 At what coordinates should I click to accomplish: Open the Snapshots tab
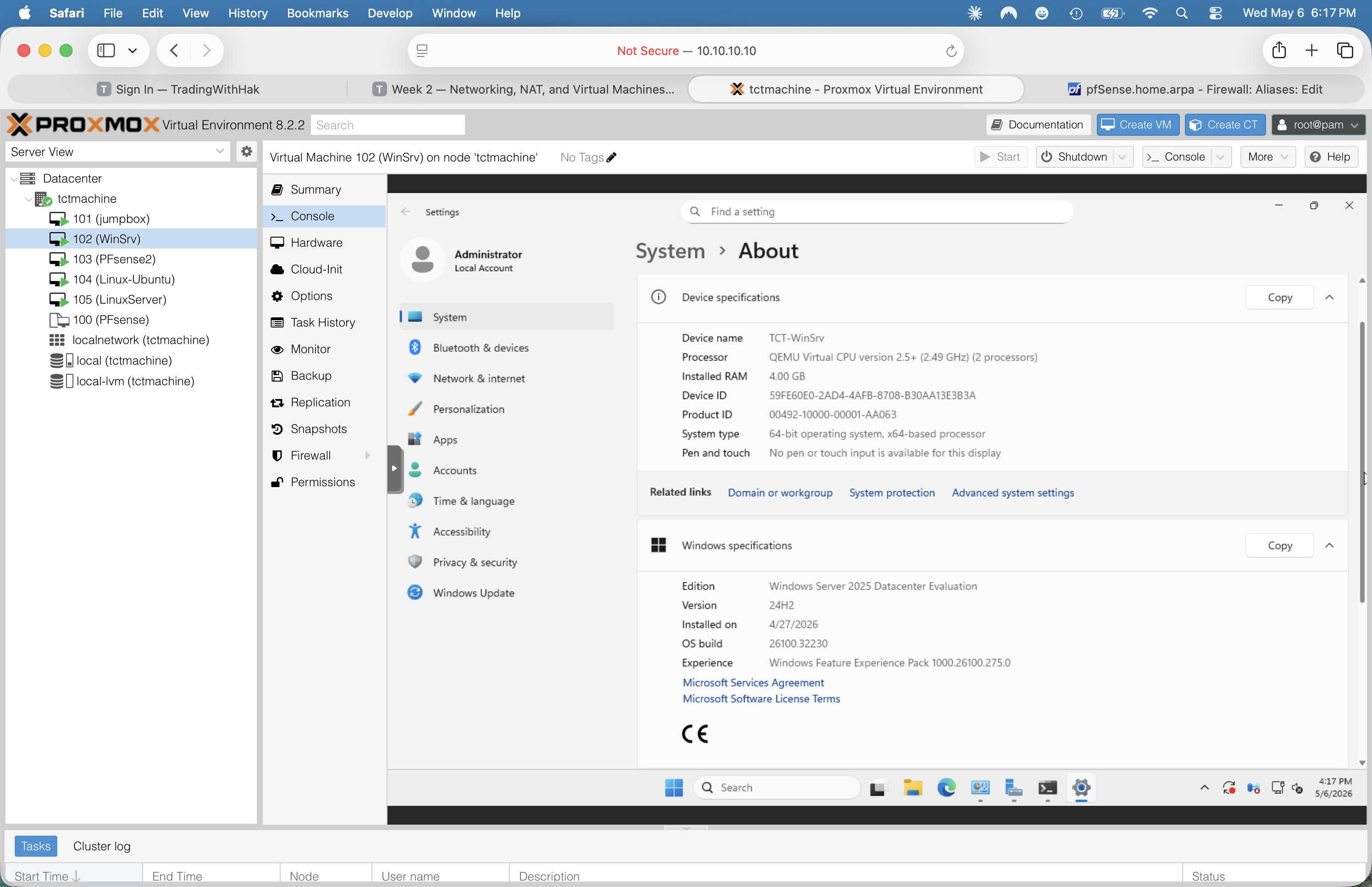tap(325, 428)
